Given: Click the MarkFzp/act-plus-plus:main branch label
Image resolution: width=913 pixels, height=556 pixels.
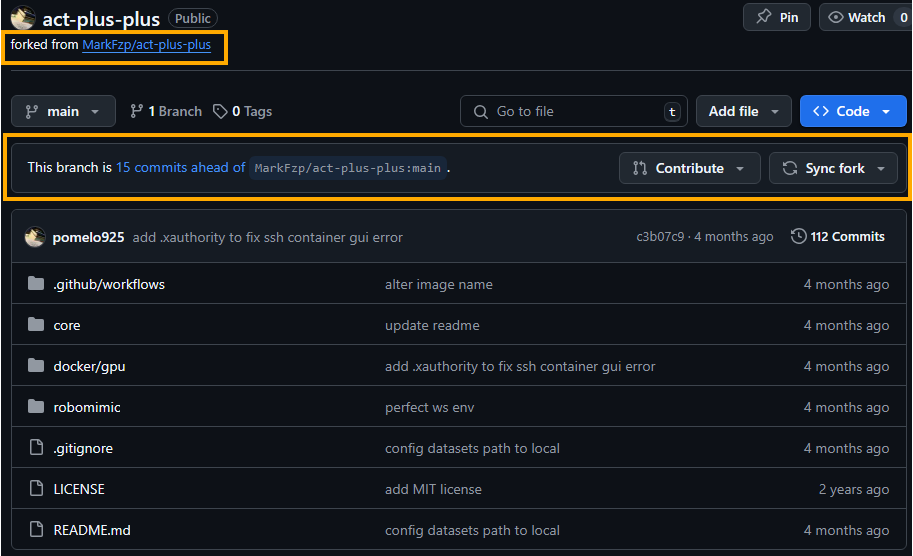Looking at the screenshot, I should coord(348,168).
